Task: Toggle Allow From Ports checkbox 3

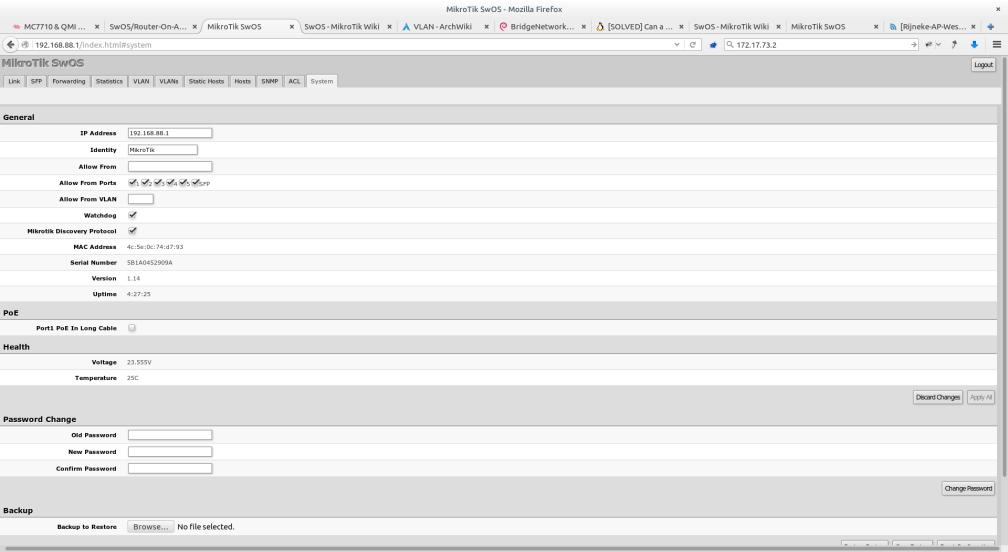Action: point(158,183)
